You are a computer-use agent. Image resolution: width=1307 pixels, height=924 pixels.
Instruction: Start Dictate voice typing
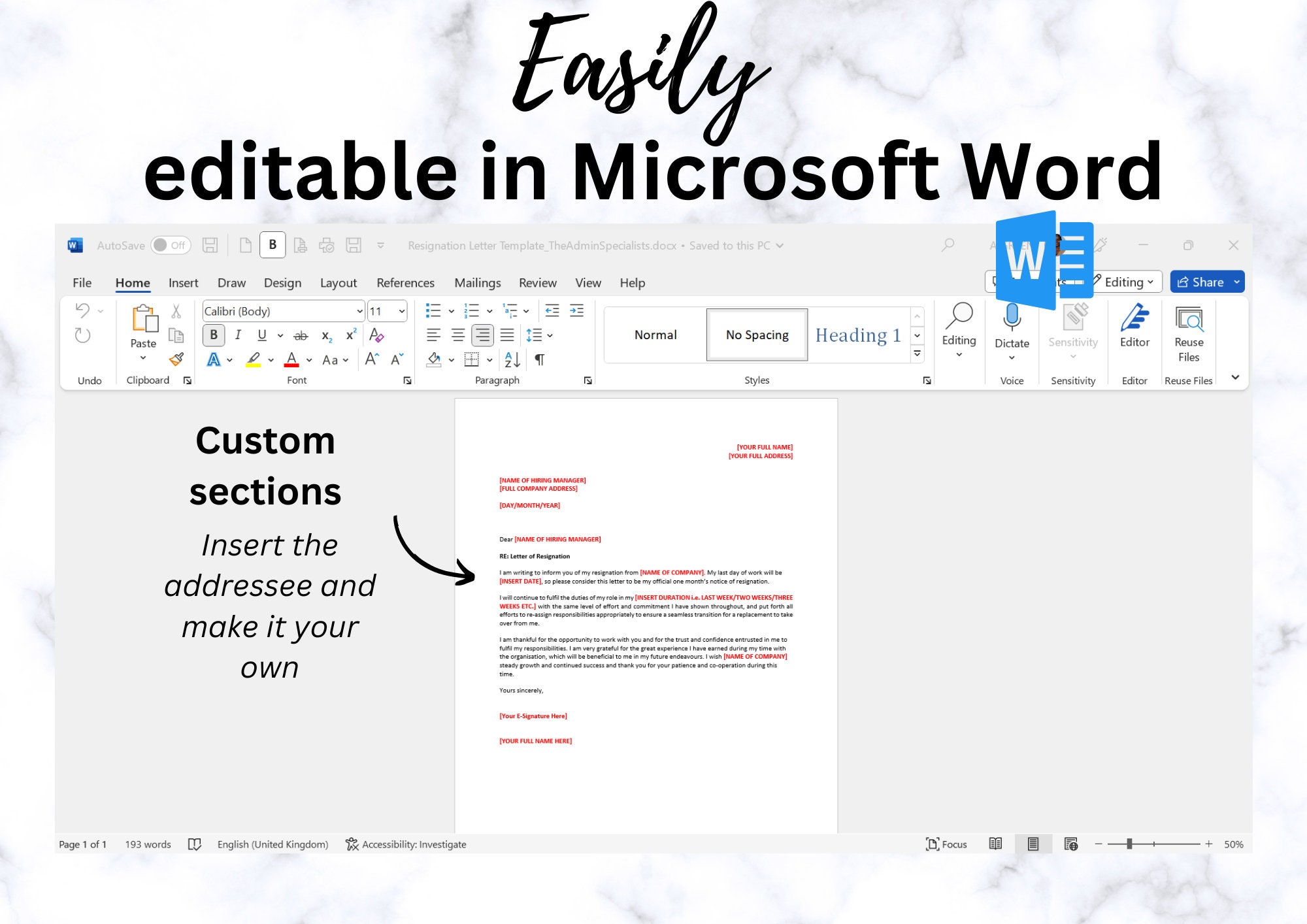point(1012,330)
